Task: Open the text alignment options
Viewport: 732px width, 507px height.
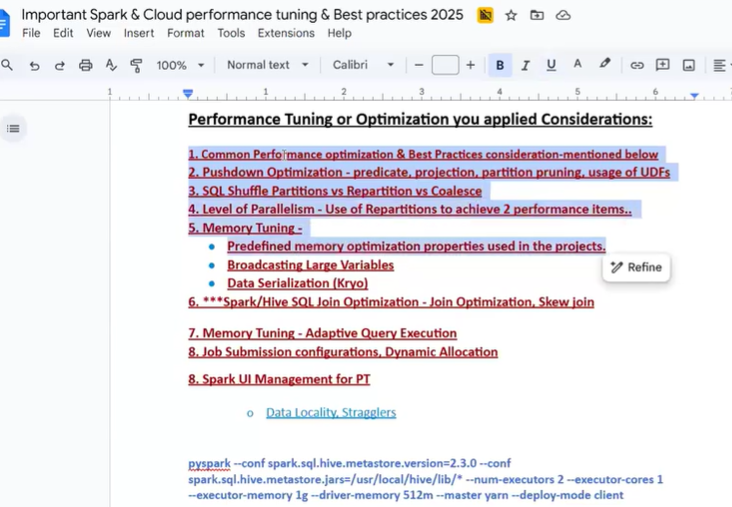Action: tap(719, 65)
